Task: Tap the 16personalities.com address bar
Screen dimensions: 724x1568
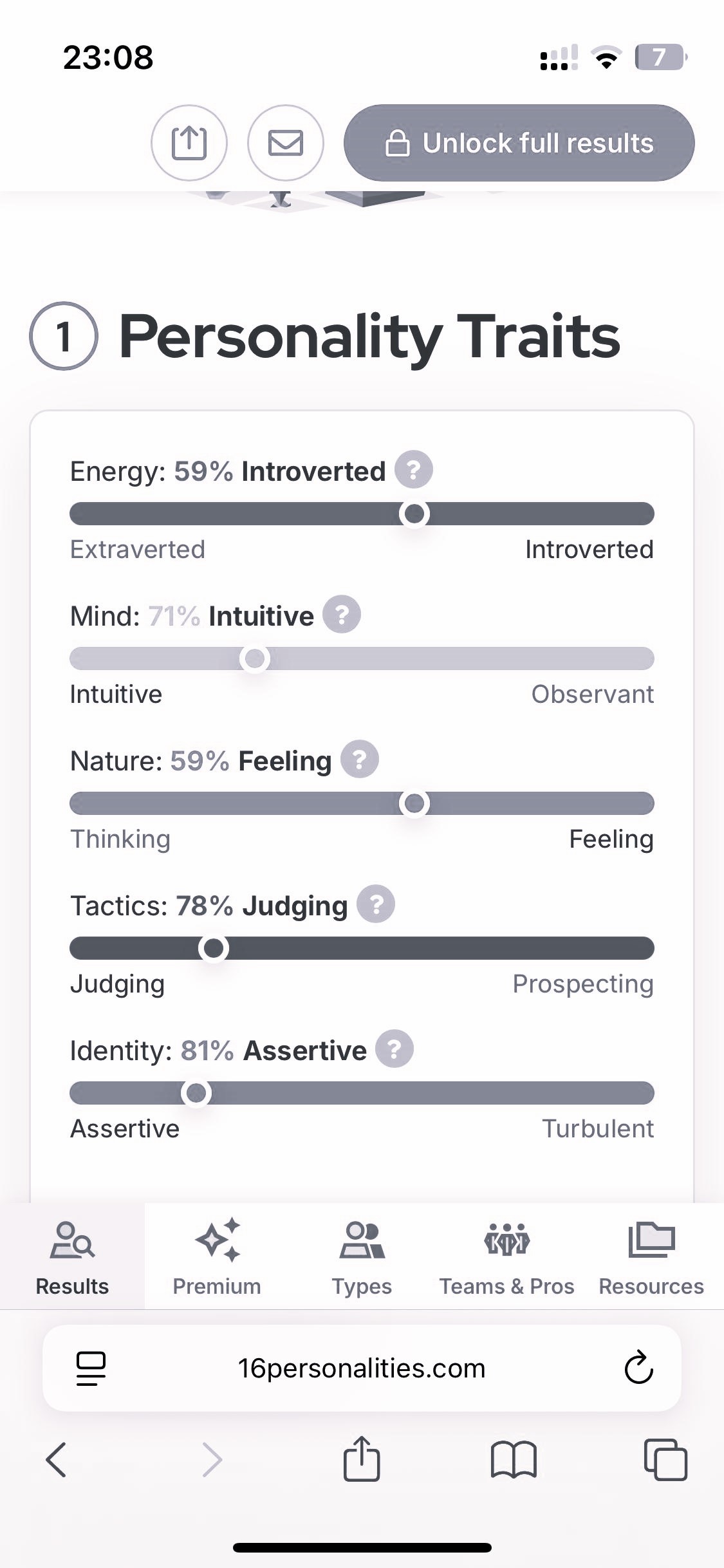Action: pos(362,1368)
